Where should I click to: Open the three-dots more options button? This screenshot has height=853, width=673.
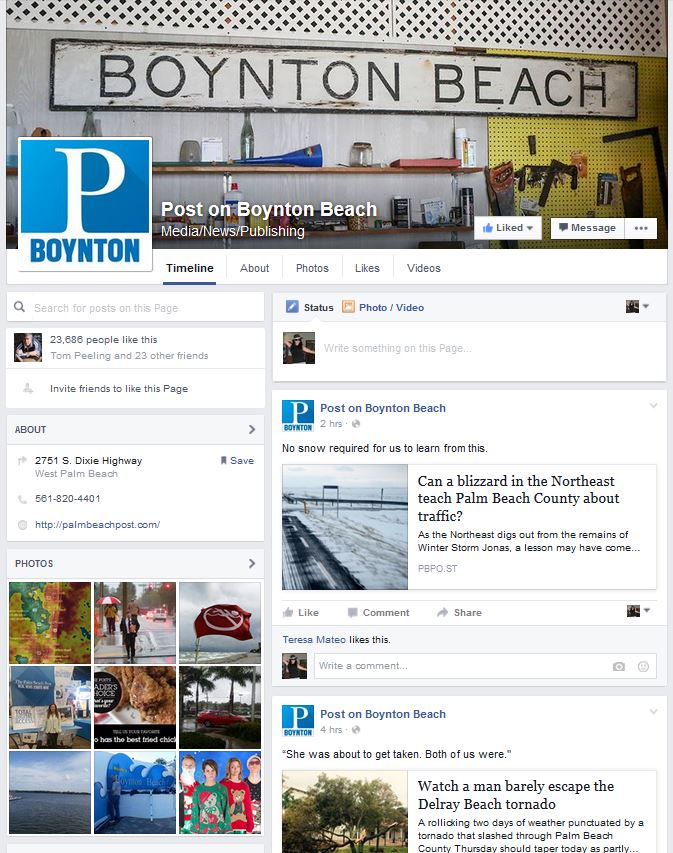coord(641,228)
